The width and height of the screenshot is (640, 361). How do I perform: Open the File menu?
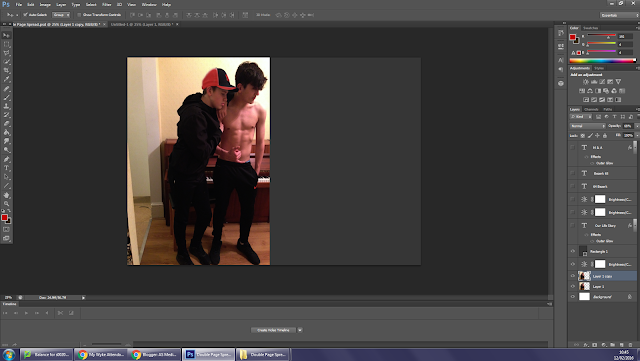click(x=19, y=4)
